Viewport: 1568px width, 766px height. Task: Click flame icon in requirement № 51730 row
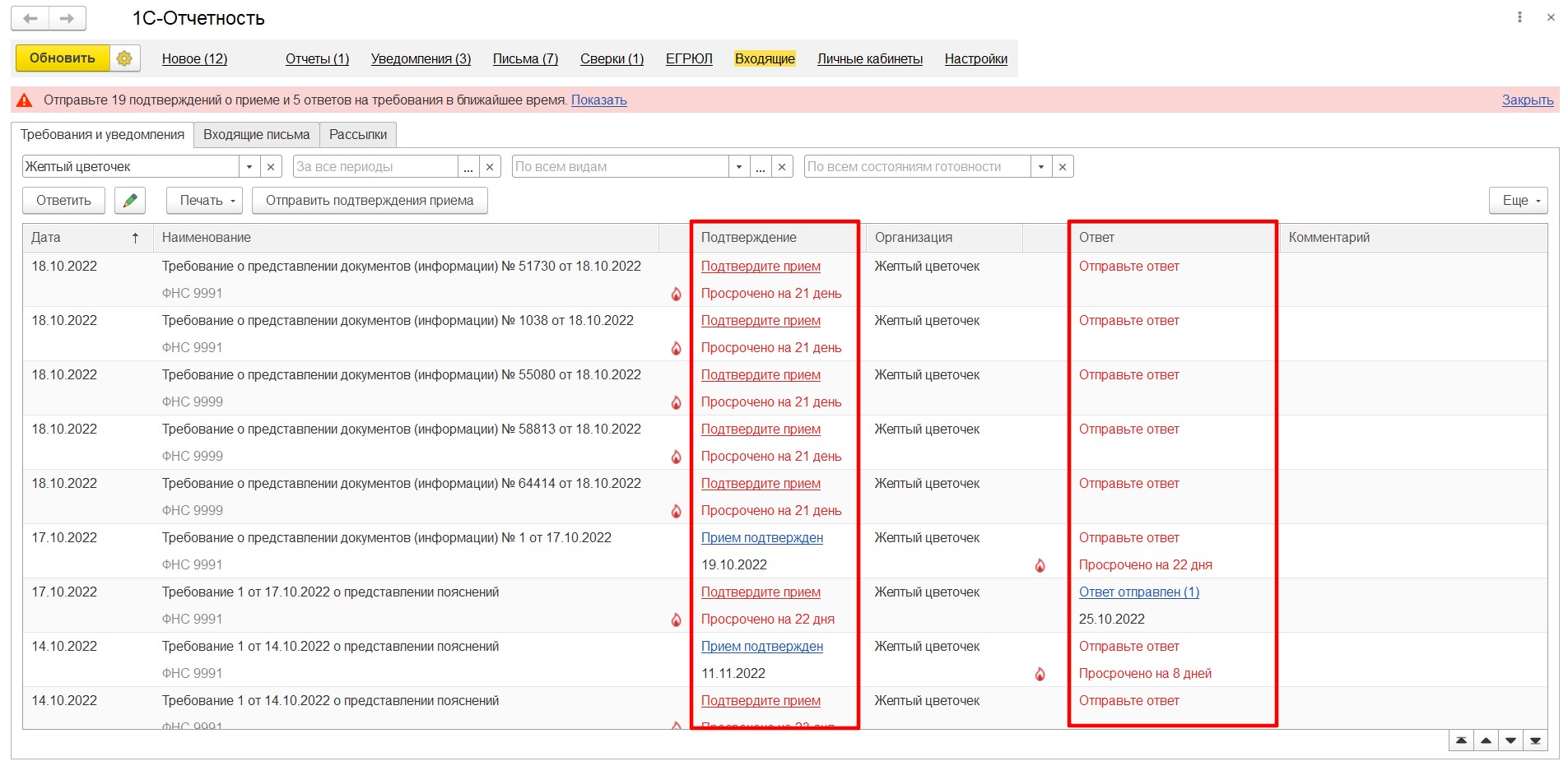coord(676,294)
